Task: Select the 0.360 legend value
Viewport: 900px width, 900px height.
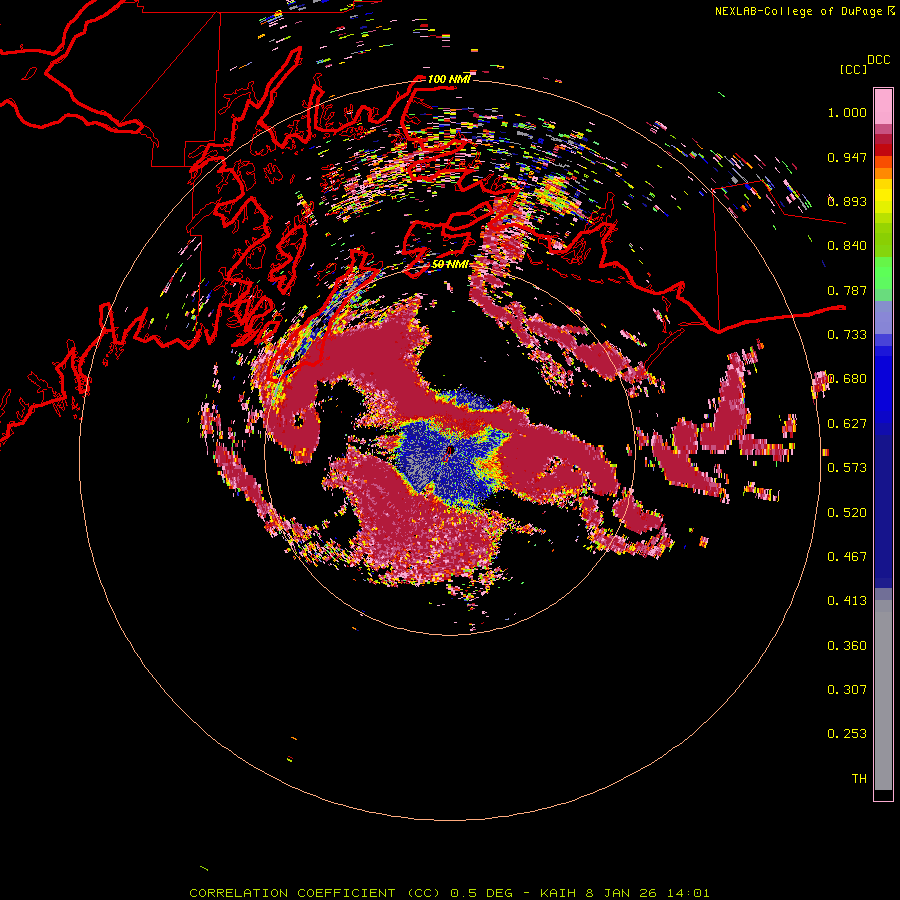Action: 847,645
